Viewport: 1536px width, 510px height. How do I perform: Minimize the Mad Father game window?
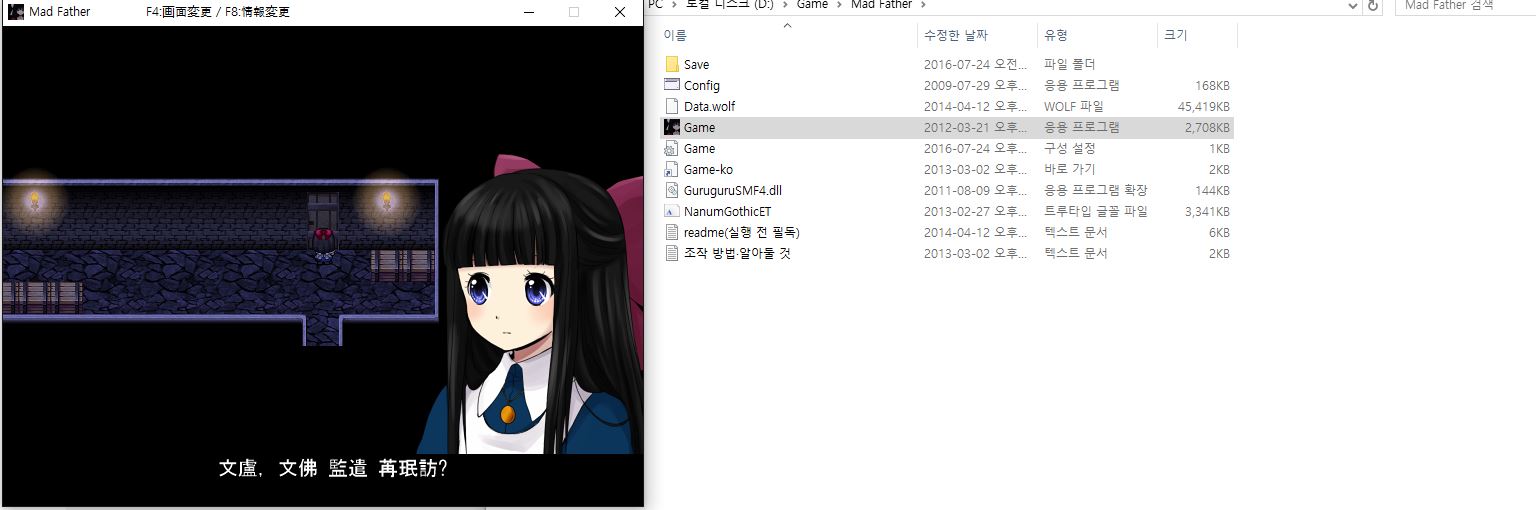[528, 12]
